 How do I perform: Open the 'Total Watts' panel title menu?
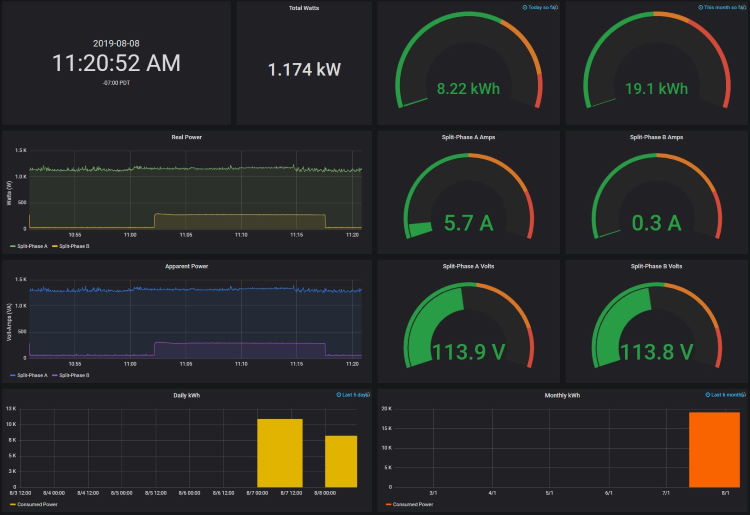(x=304, y=8)
